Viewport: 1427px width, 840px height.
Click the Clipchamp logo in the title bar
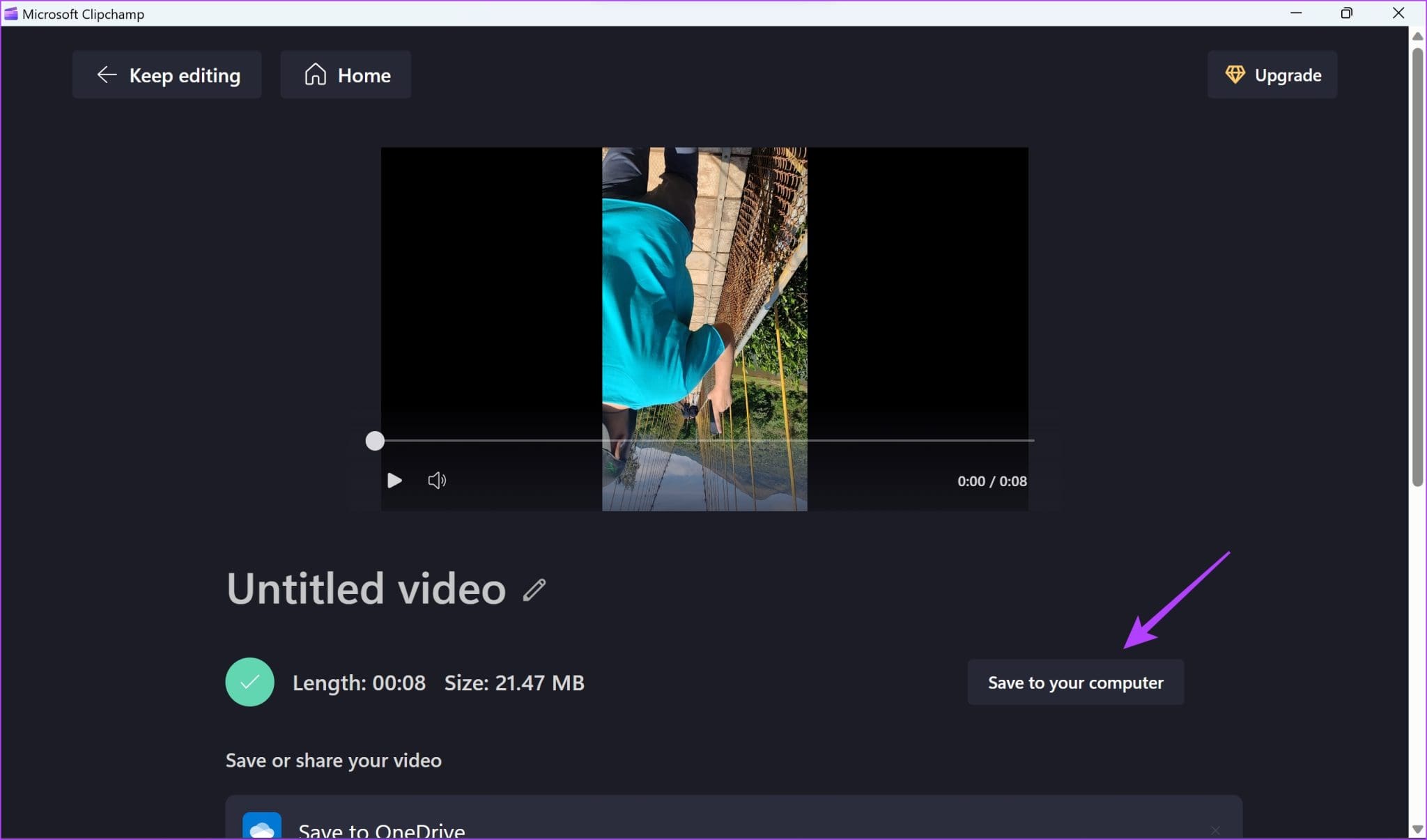pos(11,13)
